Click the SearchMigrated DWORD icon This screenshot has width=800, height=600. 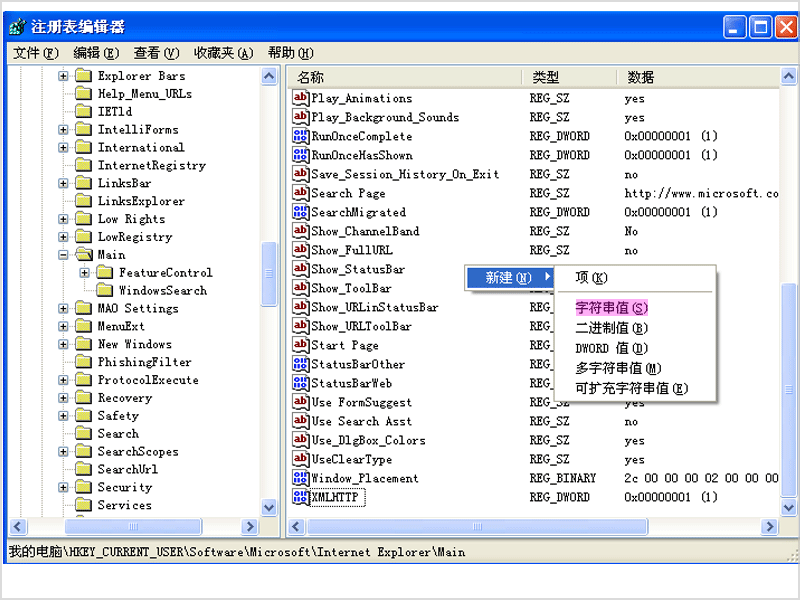click(x=300, y=212)
